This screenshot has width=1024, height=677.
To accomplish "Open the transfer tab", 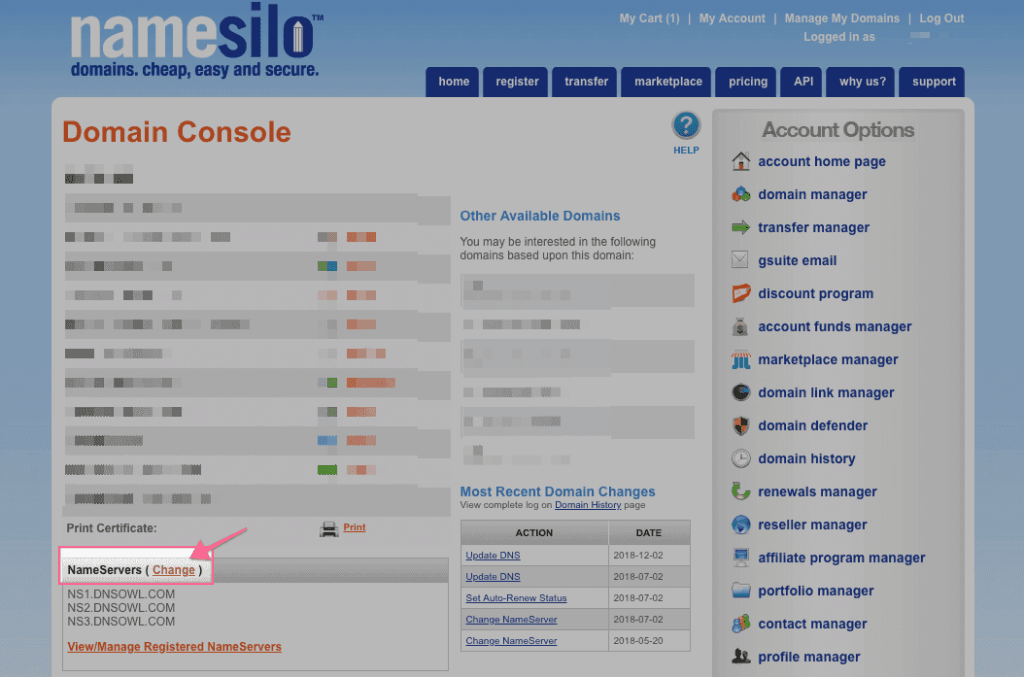I will (x=585, y=82).
